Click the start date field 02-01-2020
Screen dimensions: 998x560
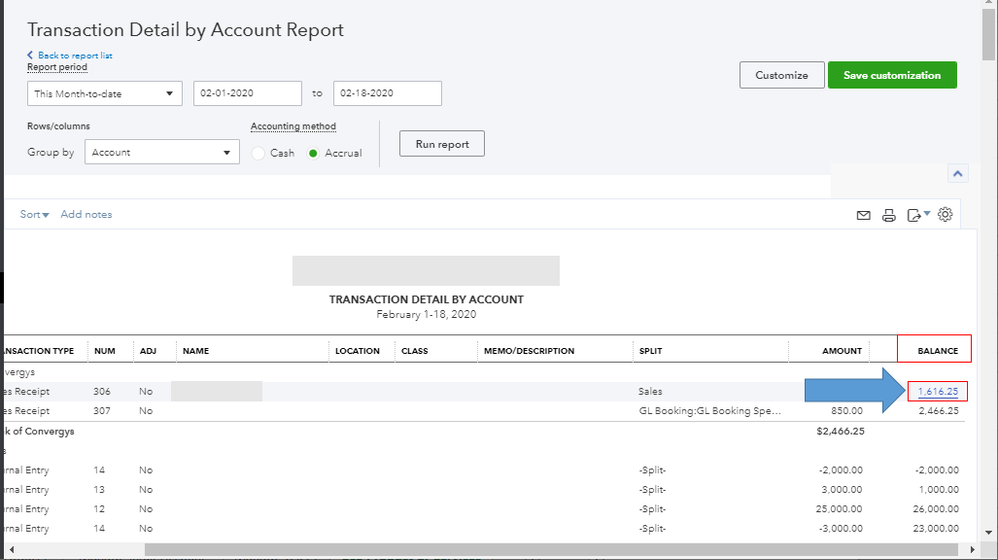coord(247,94)
